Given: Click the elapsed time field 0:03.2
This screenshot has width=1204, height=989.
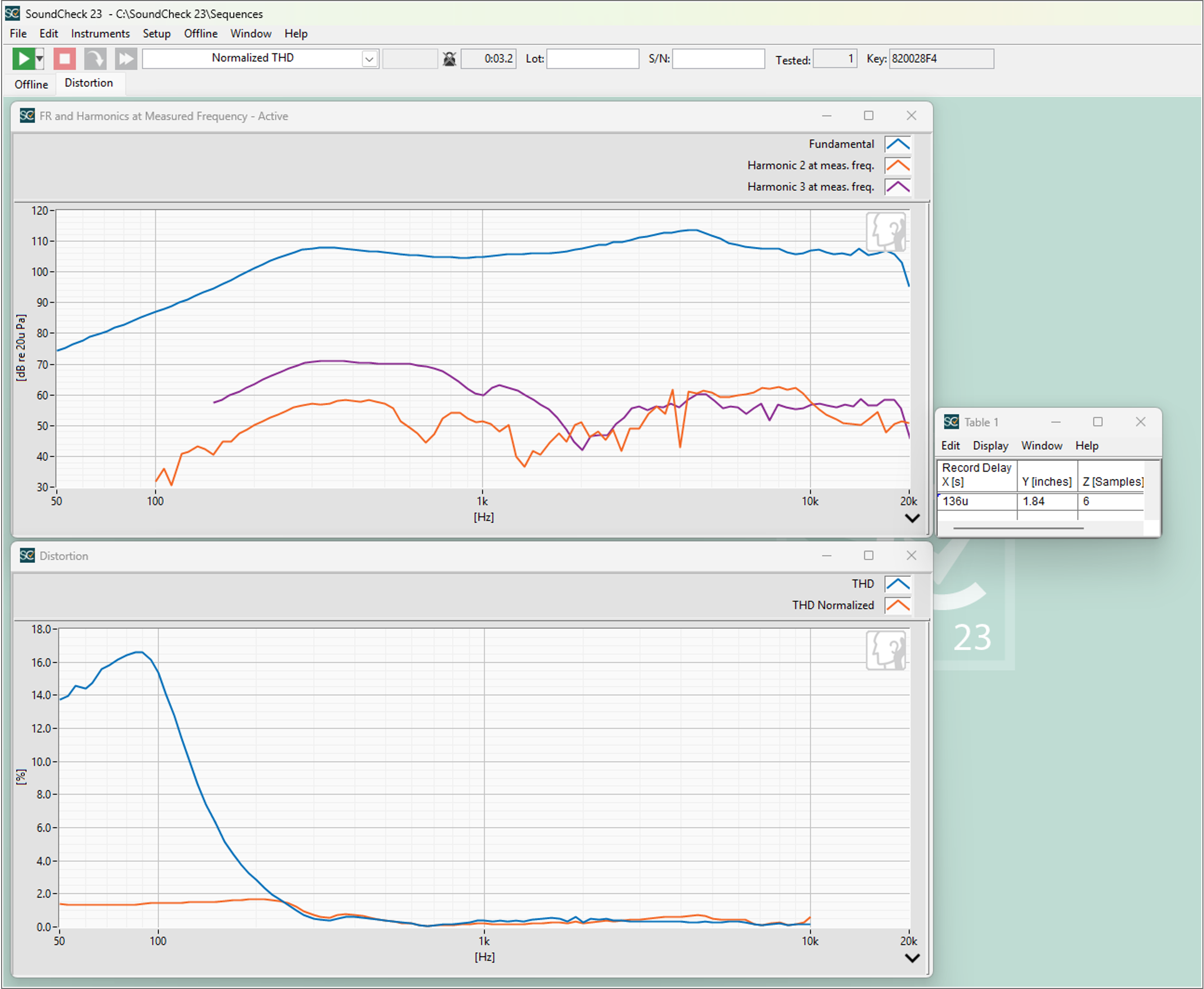Looking at the screenshot, I should [x=488, y=59].
